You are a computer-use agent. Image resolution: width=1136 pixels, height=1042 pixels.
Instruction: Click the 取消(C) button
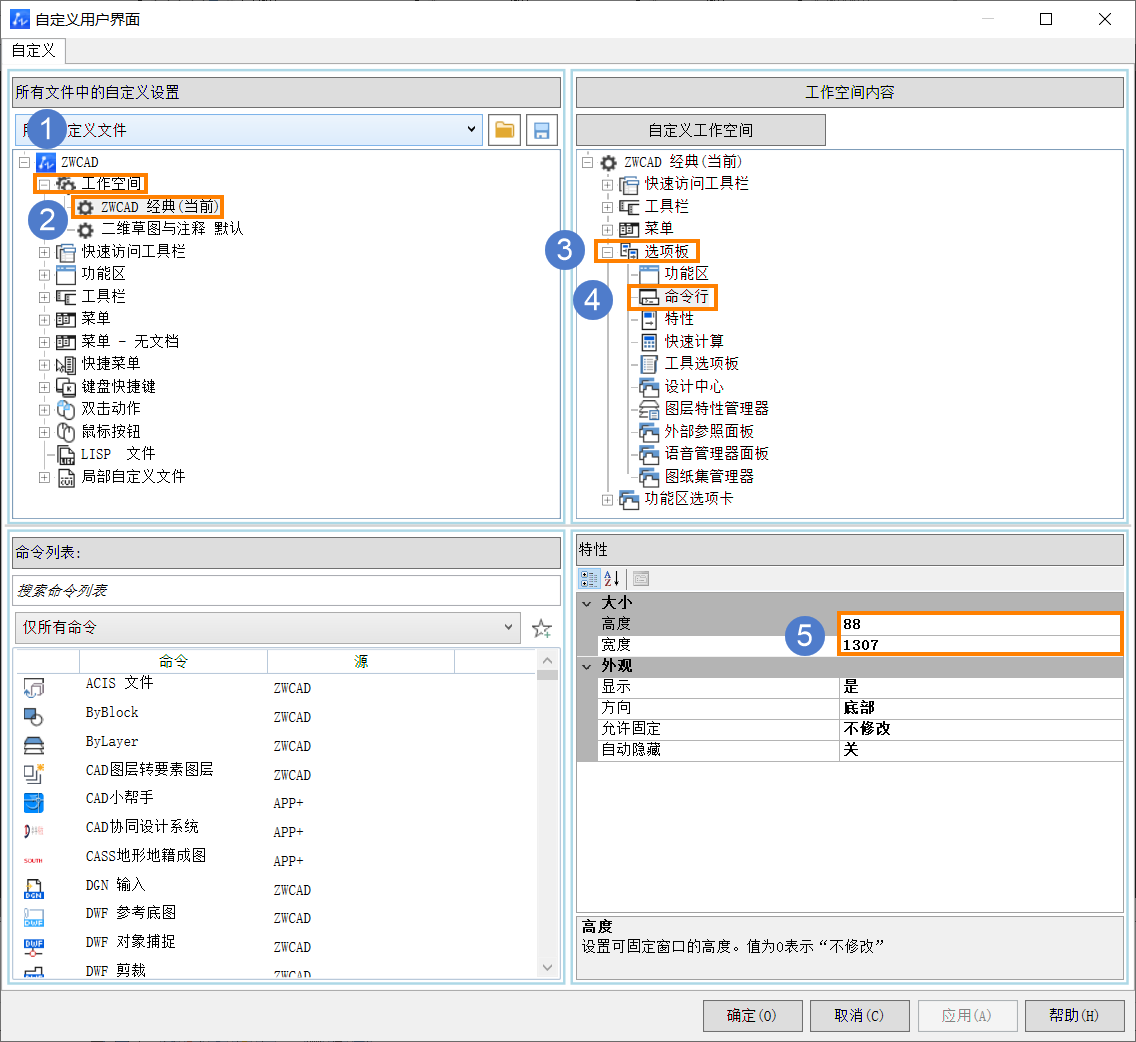click(859, 1015)
